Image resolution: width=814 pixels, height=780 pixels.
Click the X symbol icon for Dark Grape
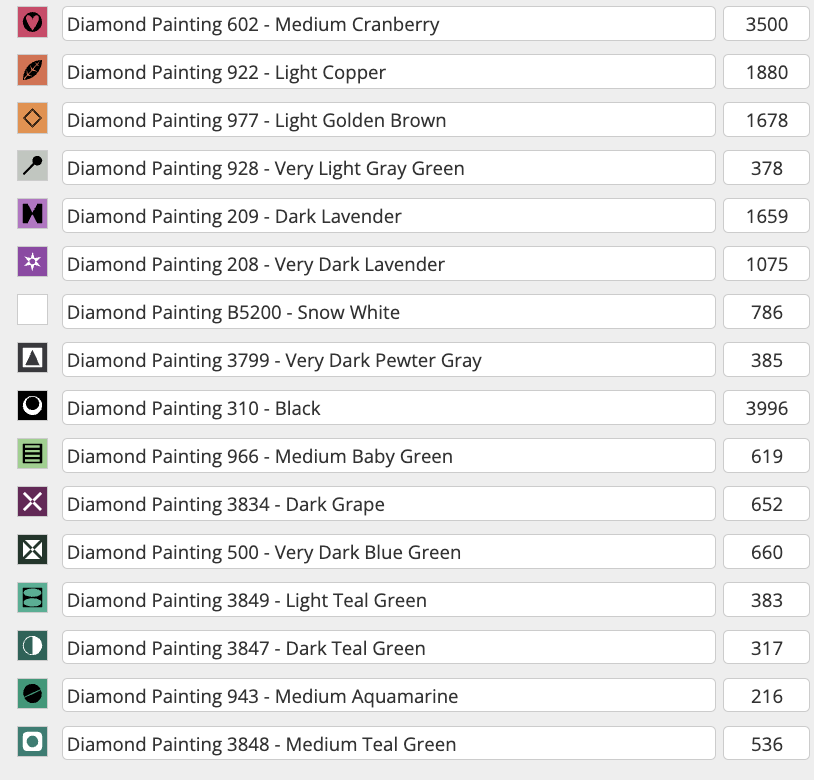[x=32, y=504]
